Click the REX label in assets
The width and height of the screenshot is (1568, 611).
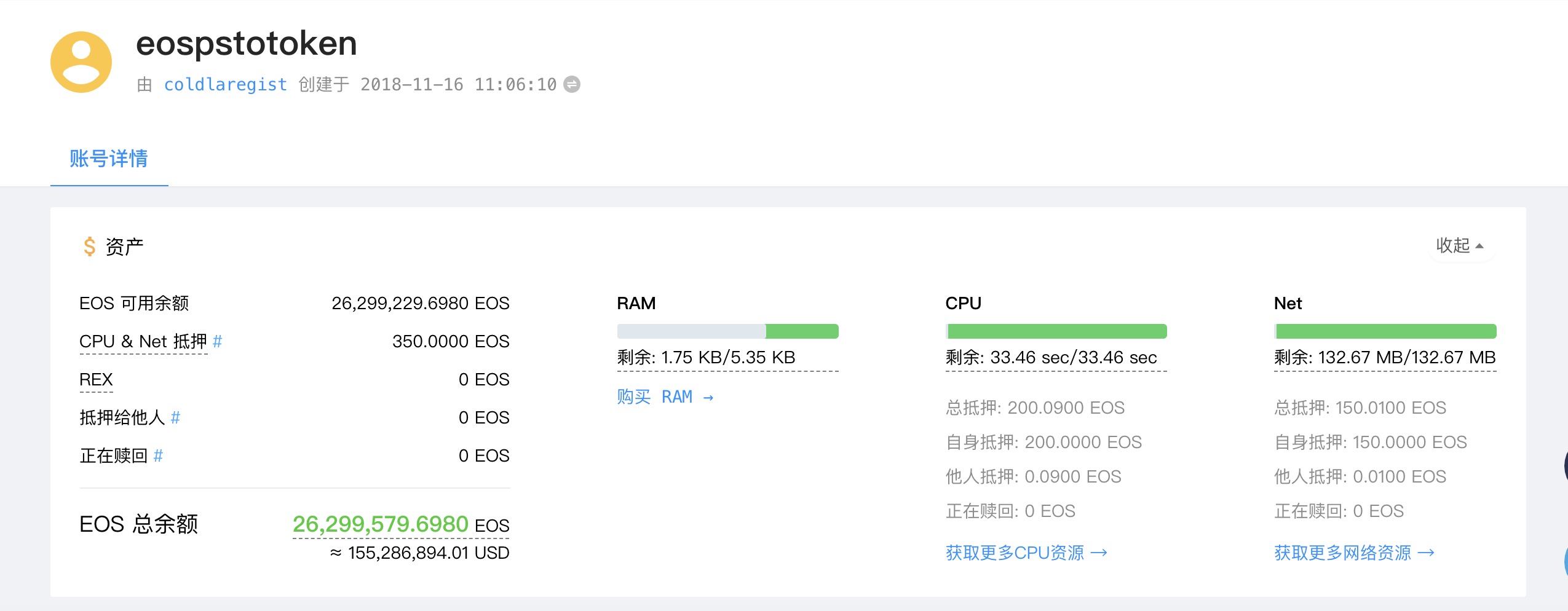[96, 380]
